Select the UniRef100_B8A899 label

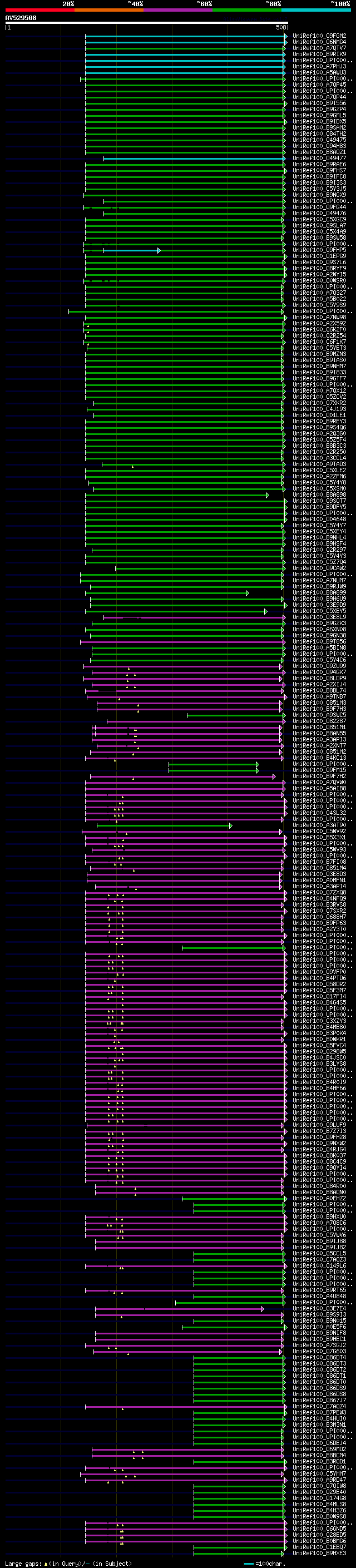pyautogui.click(x=319, y=592)
